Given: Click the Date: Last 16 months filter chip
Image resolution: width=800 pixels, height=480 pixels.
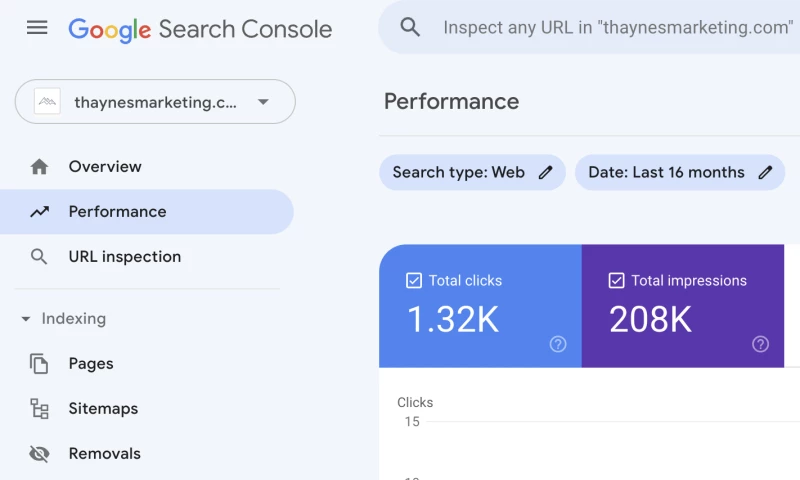Looking at the screenshot, I should 680,172.
